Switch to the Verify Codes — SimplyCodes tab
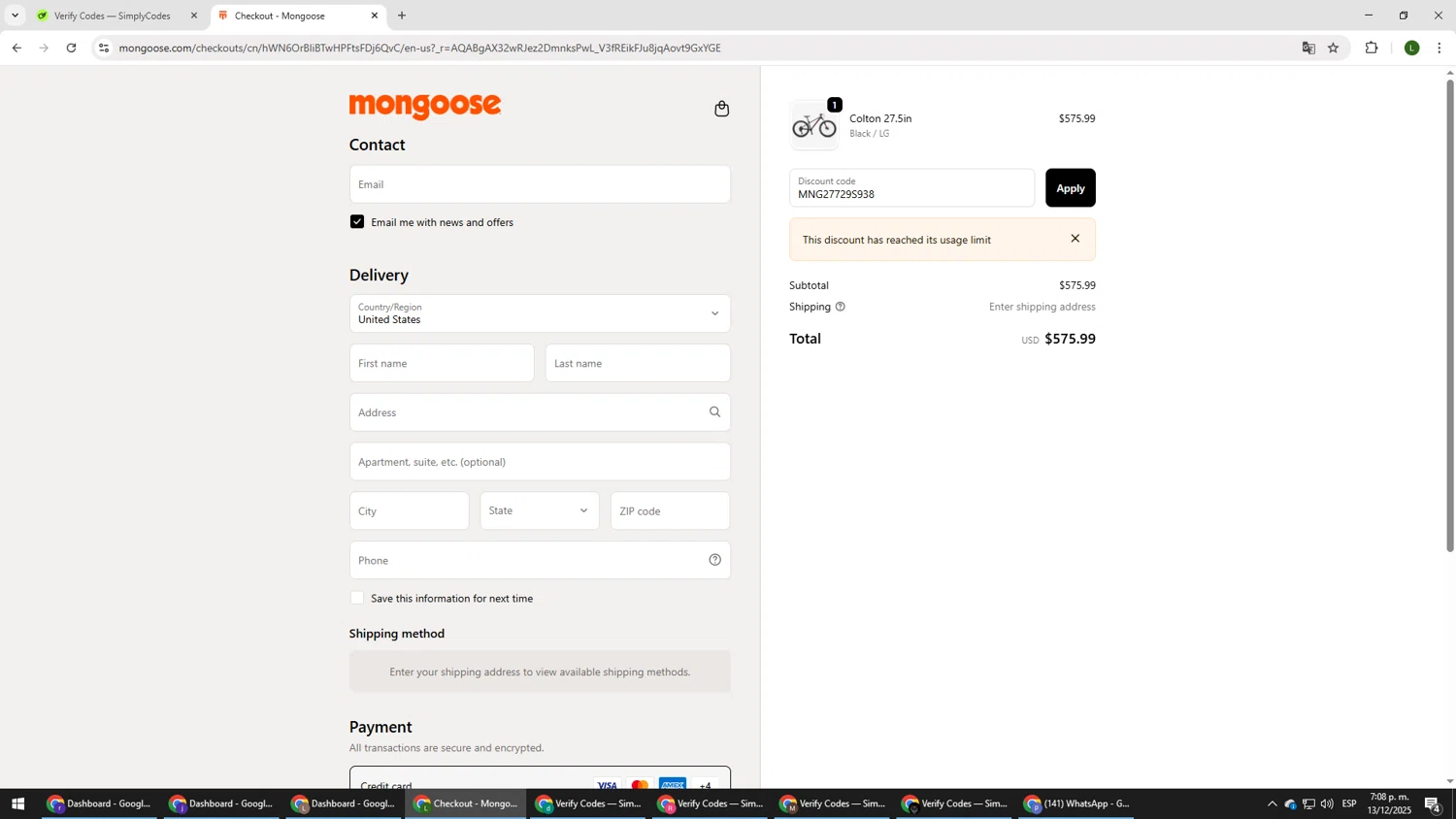This screenshot has width=1456, height=819. [117, 16]
